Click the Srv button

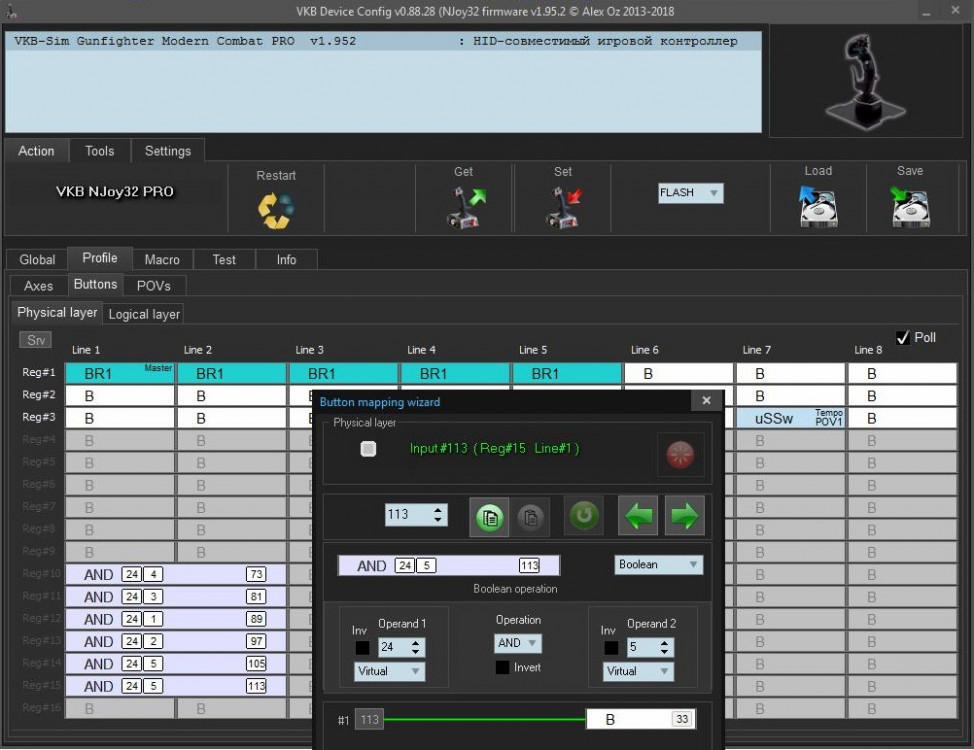[x=36, y=340]
